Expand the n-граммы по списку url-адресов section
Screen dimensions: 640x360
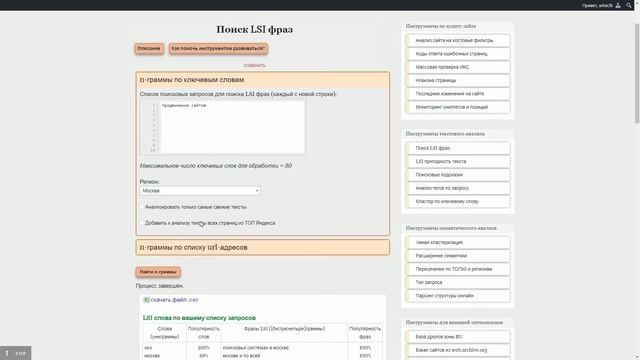point(262,247)
